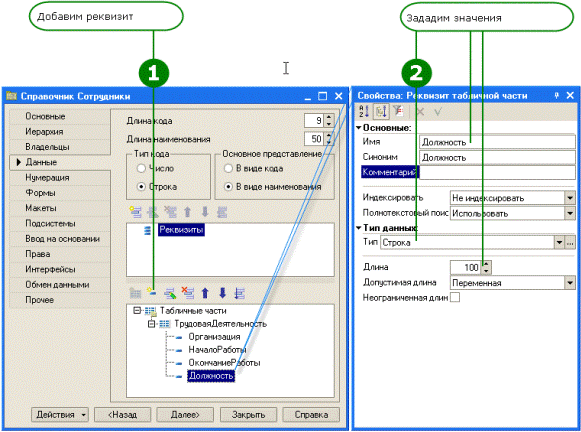This screenshot has height=432, width=581.
Task: Click the Далее> button
Action: [185, 415]
